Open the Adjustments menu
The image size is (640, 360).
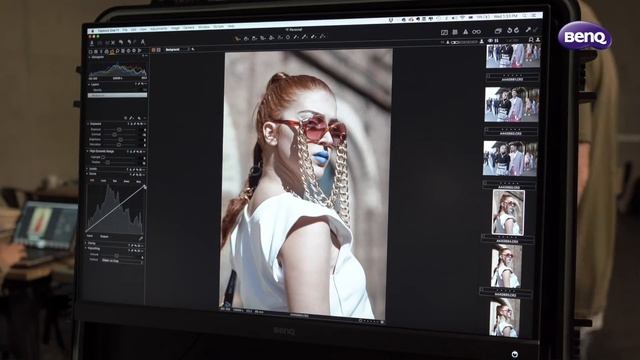coord(158,29)
